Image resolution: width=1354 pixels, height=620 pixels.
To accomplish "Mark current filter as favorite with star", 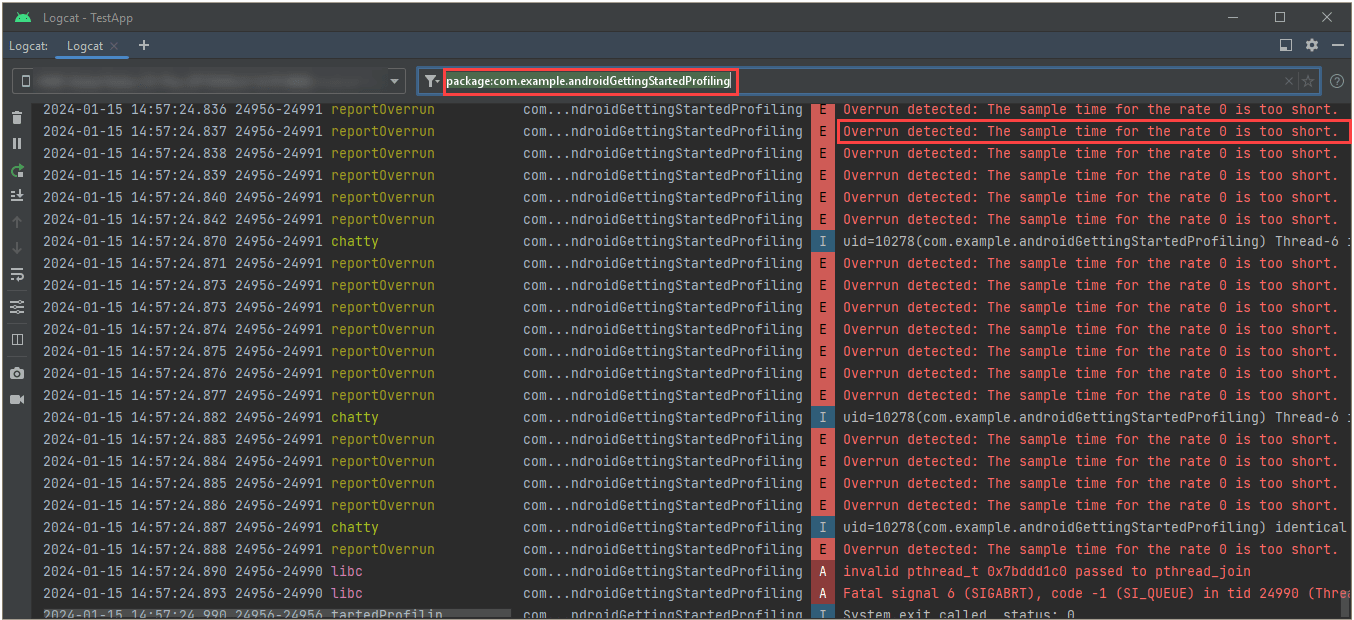I will pyautogui.click(x=1308, y=81).
